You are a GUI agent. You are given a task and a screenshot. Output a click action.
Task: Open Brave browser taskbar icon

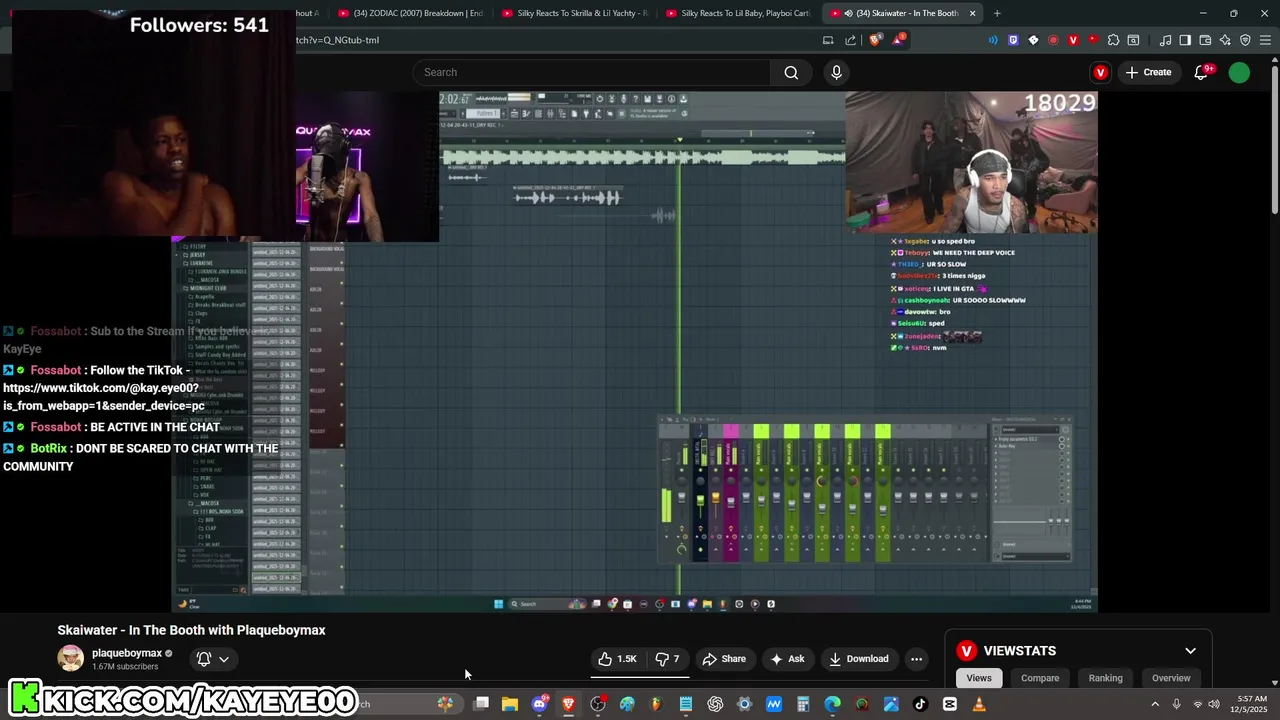point(568,704)
